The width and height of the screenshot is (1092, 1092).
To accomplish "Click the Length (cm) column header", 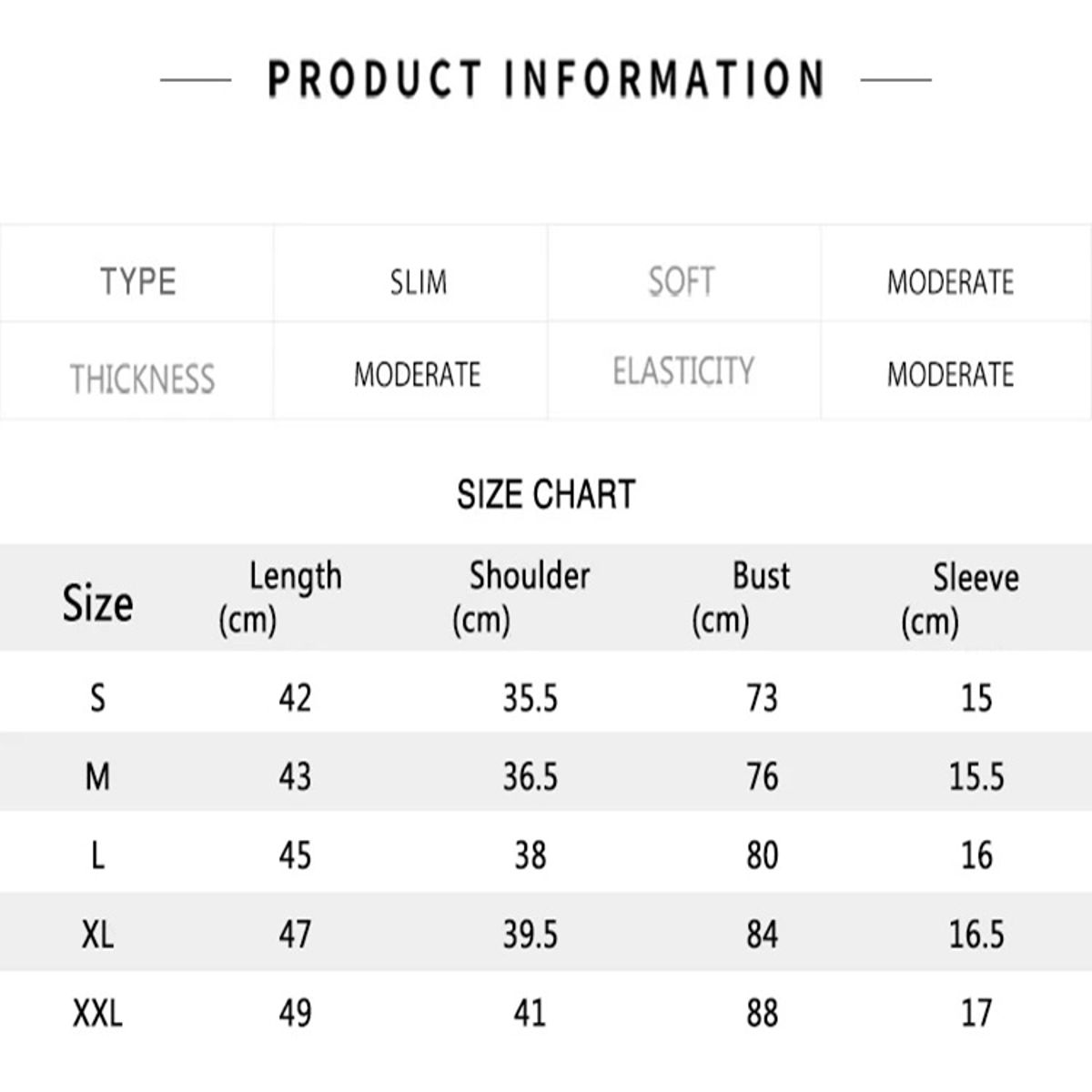I will tap(280, 597).
